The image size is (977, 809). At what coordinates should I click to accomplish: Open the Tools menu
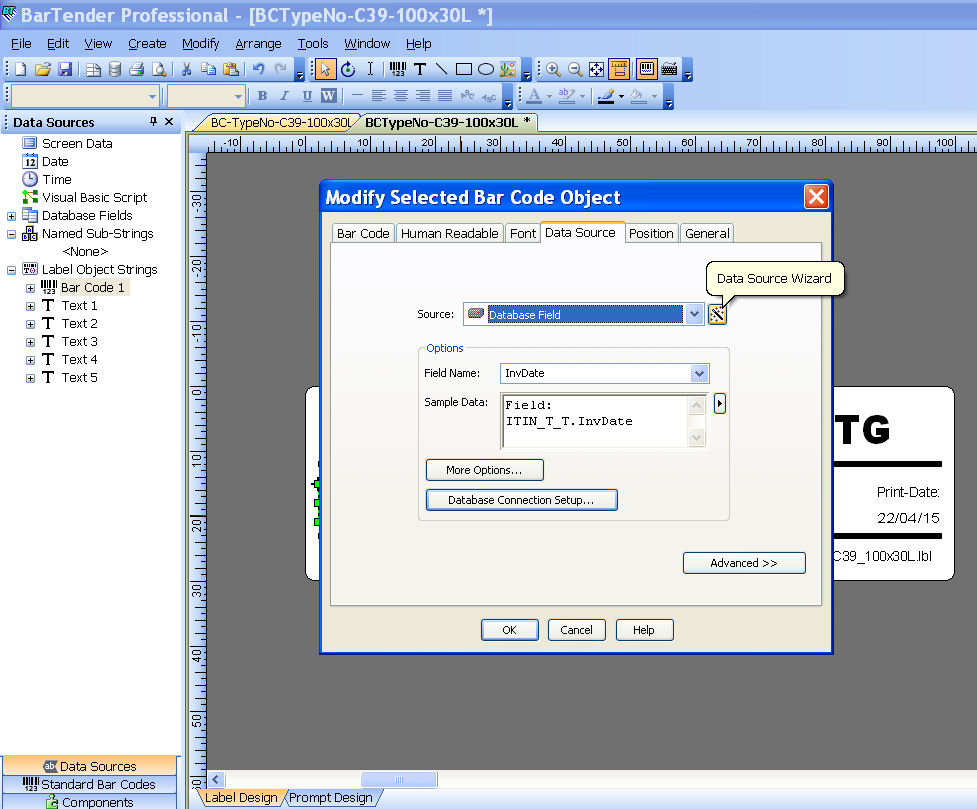point(313,44)
